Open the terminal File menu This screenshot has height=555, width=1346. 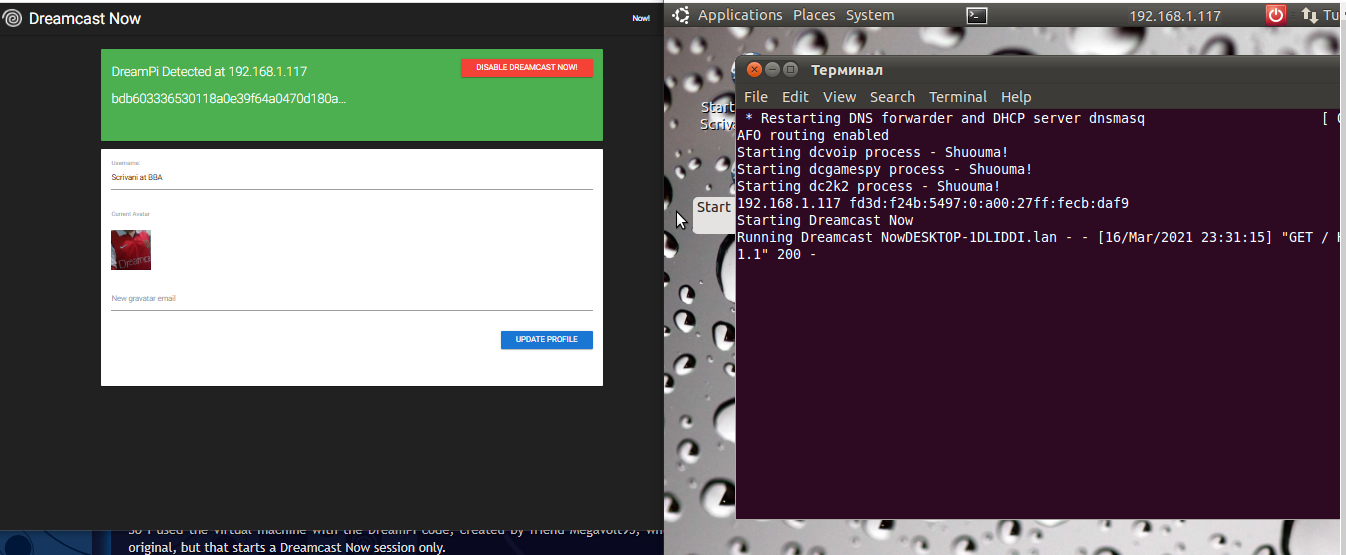coord(756,97)
